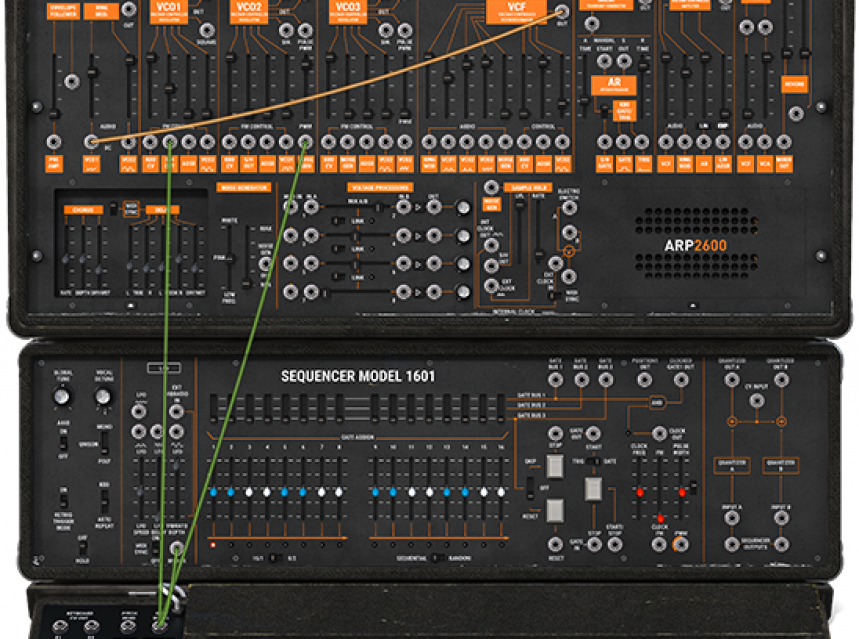The width and height of the screenshot is (859, 639).
Task: Collapse the panel with the speaker-grille arrow
Action: [x=692, y=306]
